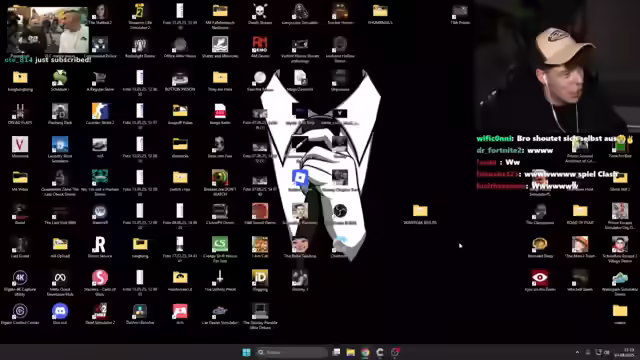Click the webcam thumbnail in top-left corner
This screenshot has width=640, height=360.
point(47,30)
